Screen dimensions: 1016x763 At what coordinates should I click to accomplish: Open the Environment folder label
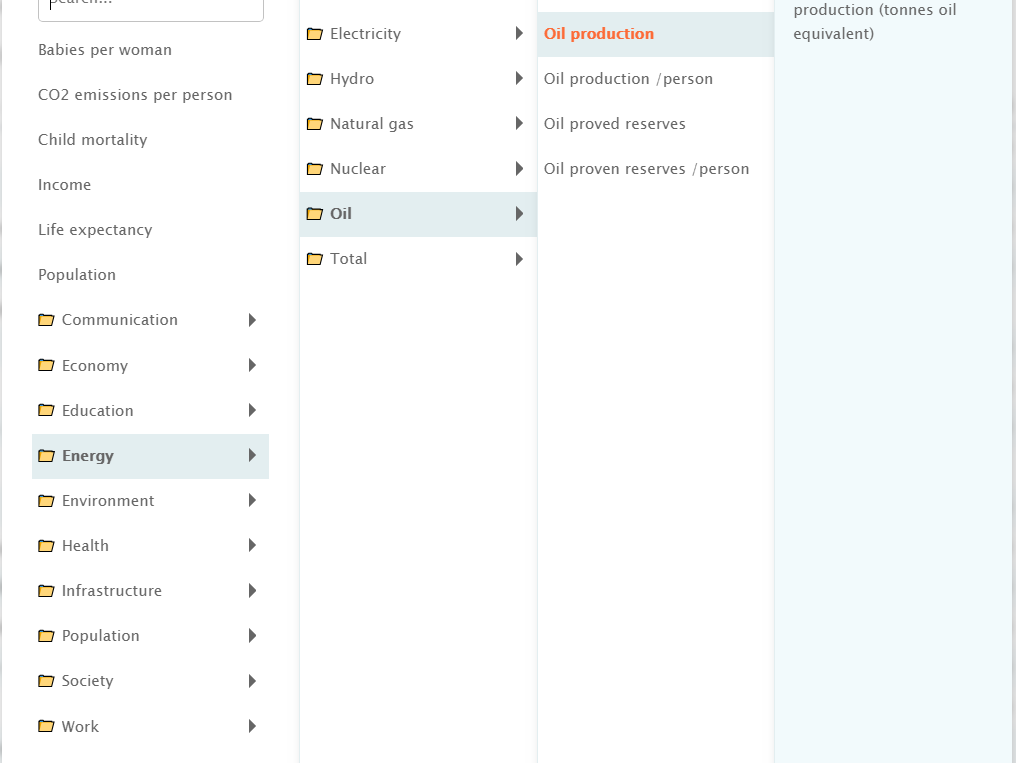tap(108, 501)
